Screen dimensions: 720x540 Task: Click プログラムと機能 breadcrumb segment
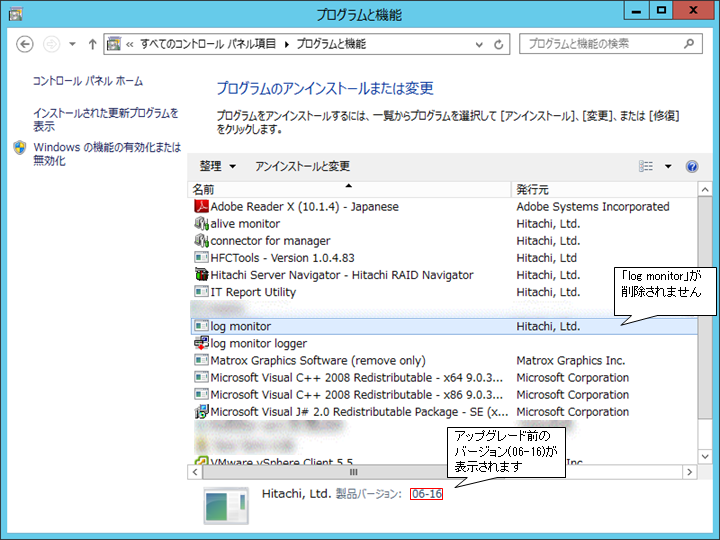tap(331, 44)
